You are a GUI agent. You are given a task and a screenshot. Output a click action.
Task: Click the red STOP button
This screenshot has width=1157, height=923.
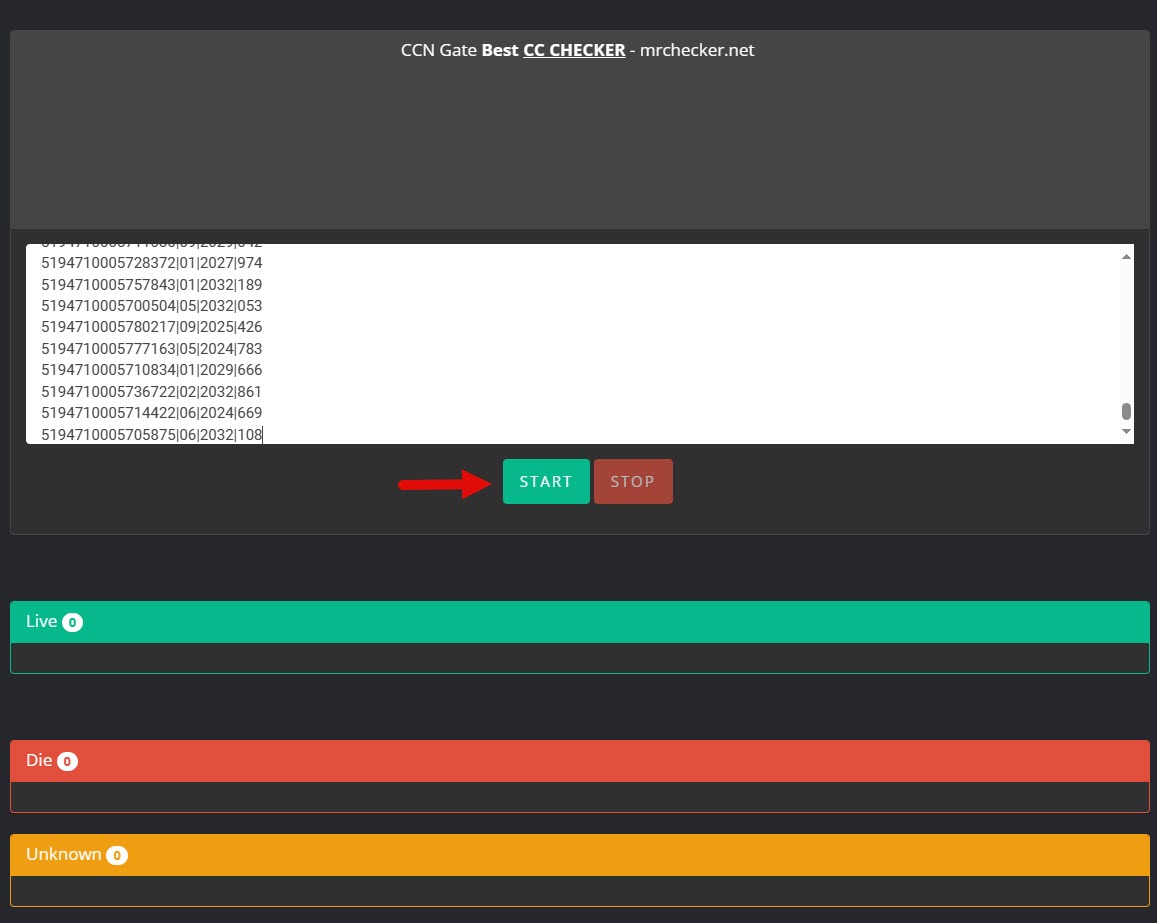pos(633,481)
